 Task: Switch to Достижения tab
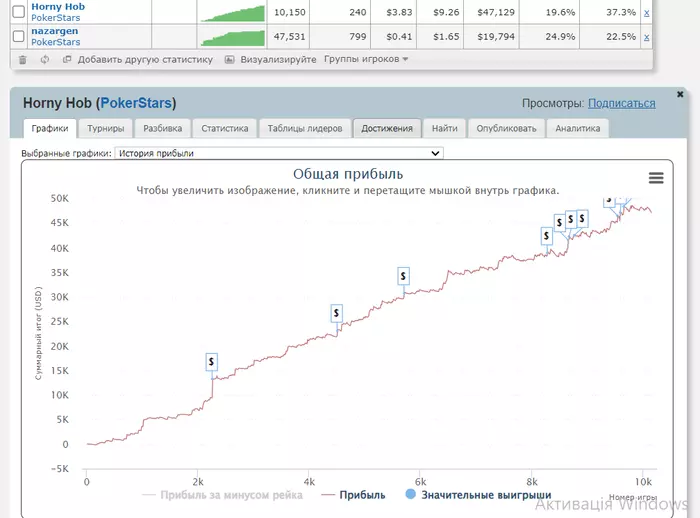387,128
